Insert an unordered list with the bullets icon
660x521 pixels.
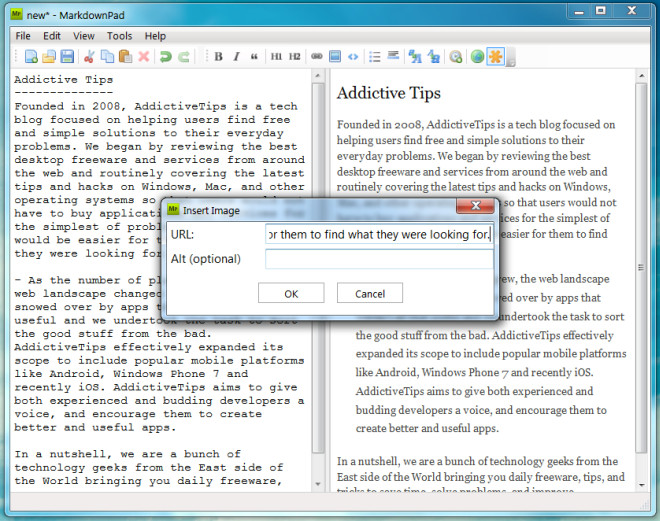(375, 56)
